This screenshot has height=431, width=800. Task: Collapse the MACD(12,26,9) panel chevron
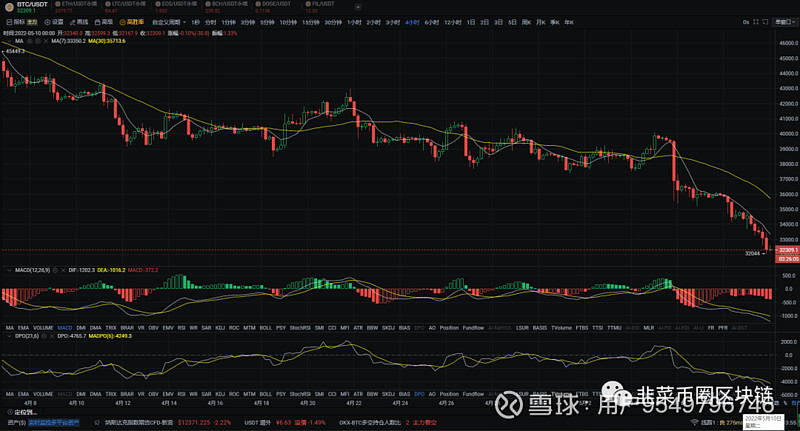(x=9, y=270)
